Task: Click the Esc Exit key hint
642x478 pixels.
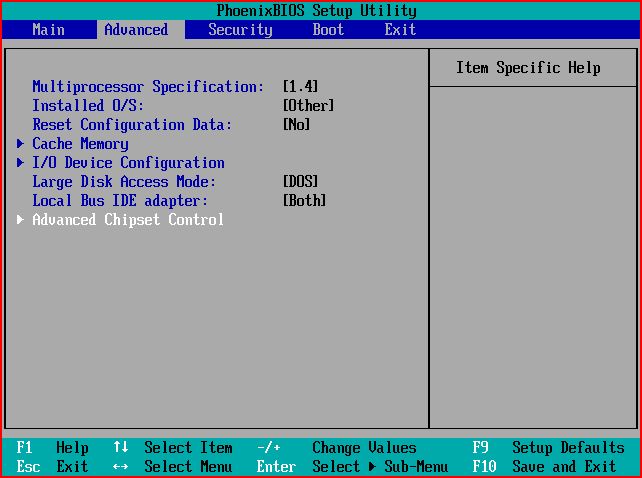Action: (x=52, y=466)
